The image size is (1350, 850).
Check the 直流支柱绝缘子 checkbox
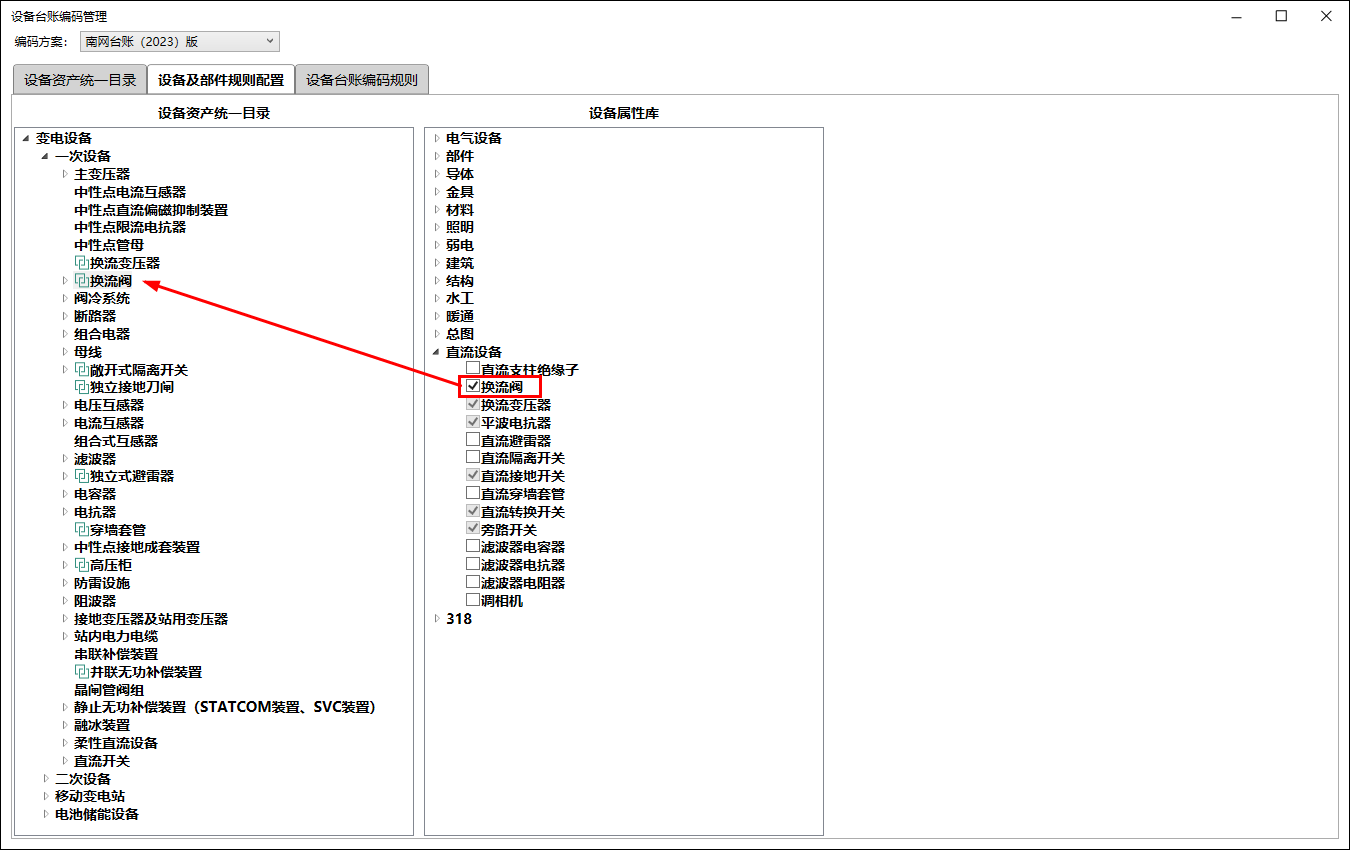point(473,369)
